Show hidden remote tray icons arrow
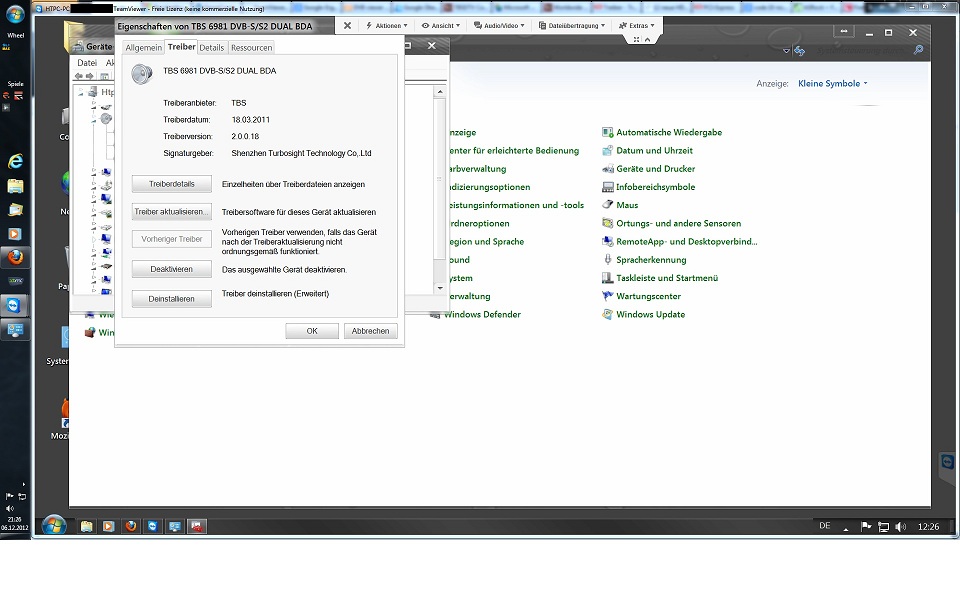This screenshot has height=612, width=960. click(846, 528)
